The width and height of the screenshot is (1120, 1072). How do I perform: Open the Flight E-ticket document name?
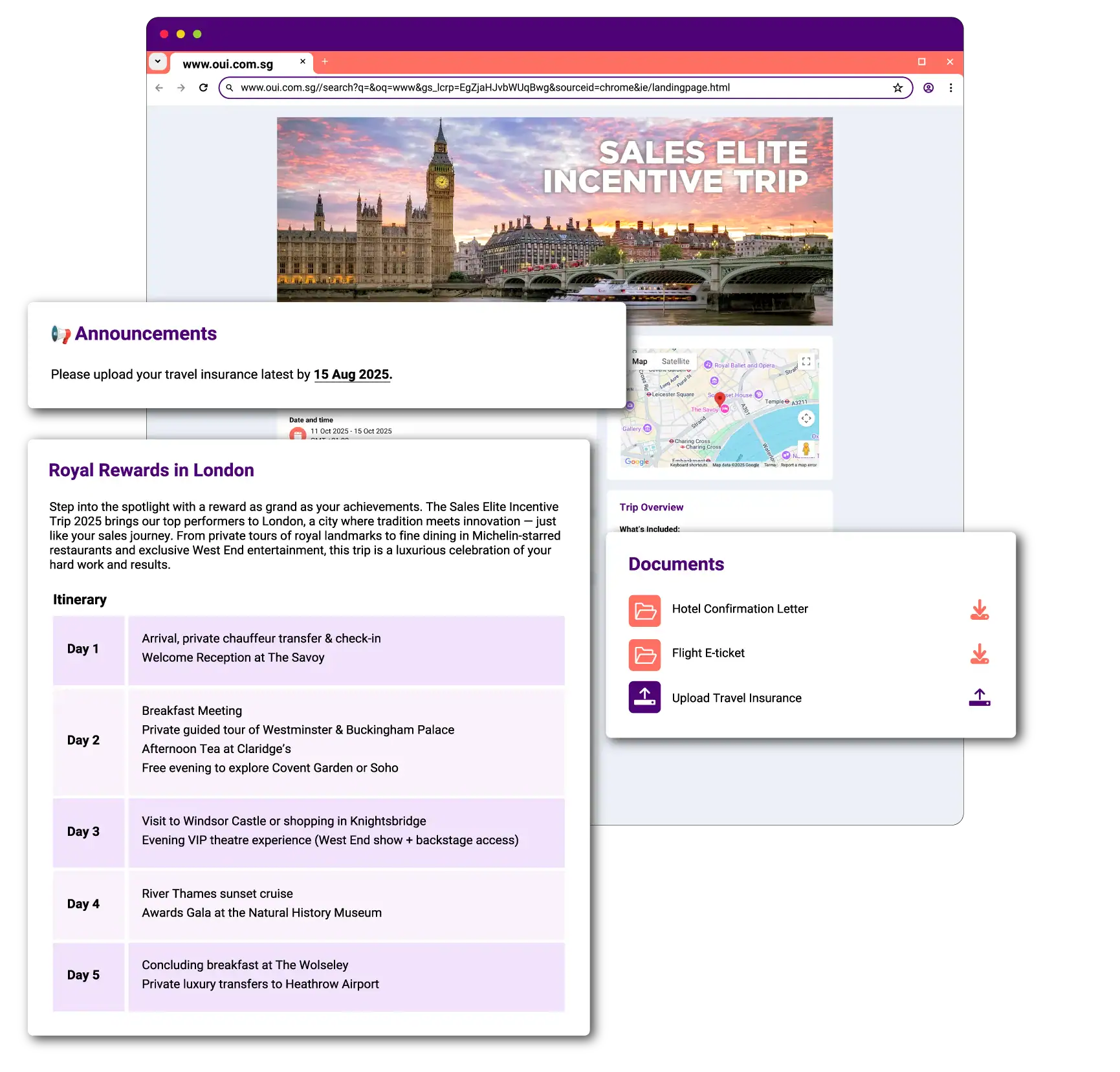[x=708, y=653]
